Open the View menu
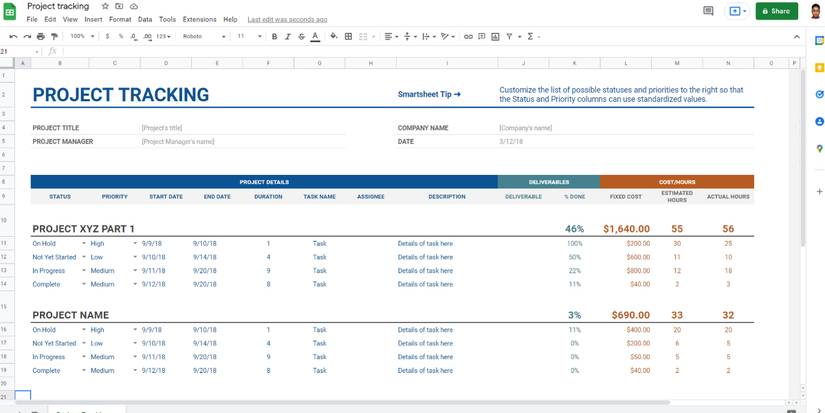This screenshot has height=413, width=825. coord(70,19)
